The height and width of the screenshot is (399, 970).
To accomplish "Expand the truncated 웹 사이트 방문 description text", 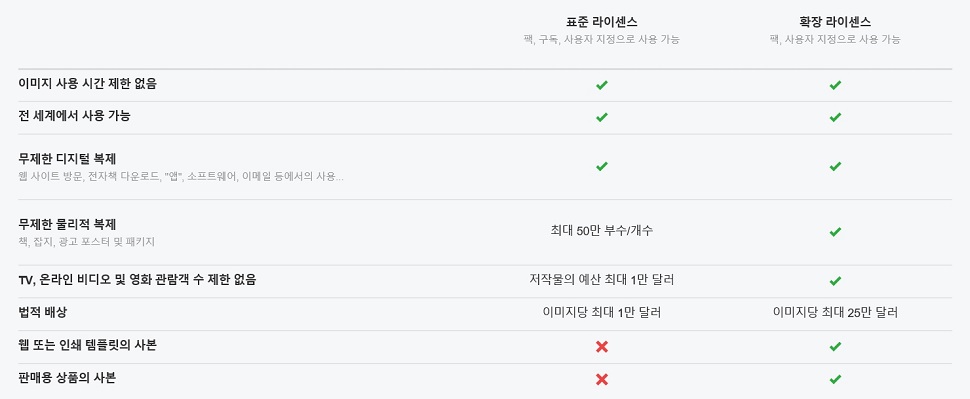I will 181,177.
